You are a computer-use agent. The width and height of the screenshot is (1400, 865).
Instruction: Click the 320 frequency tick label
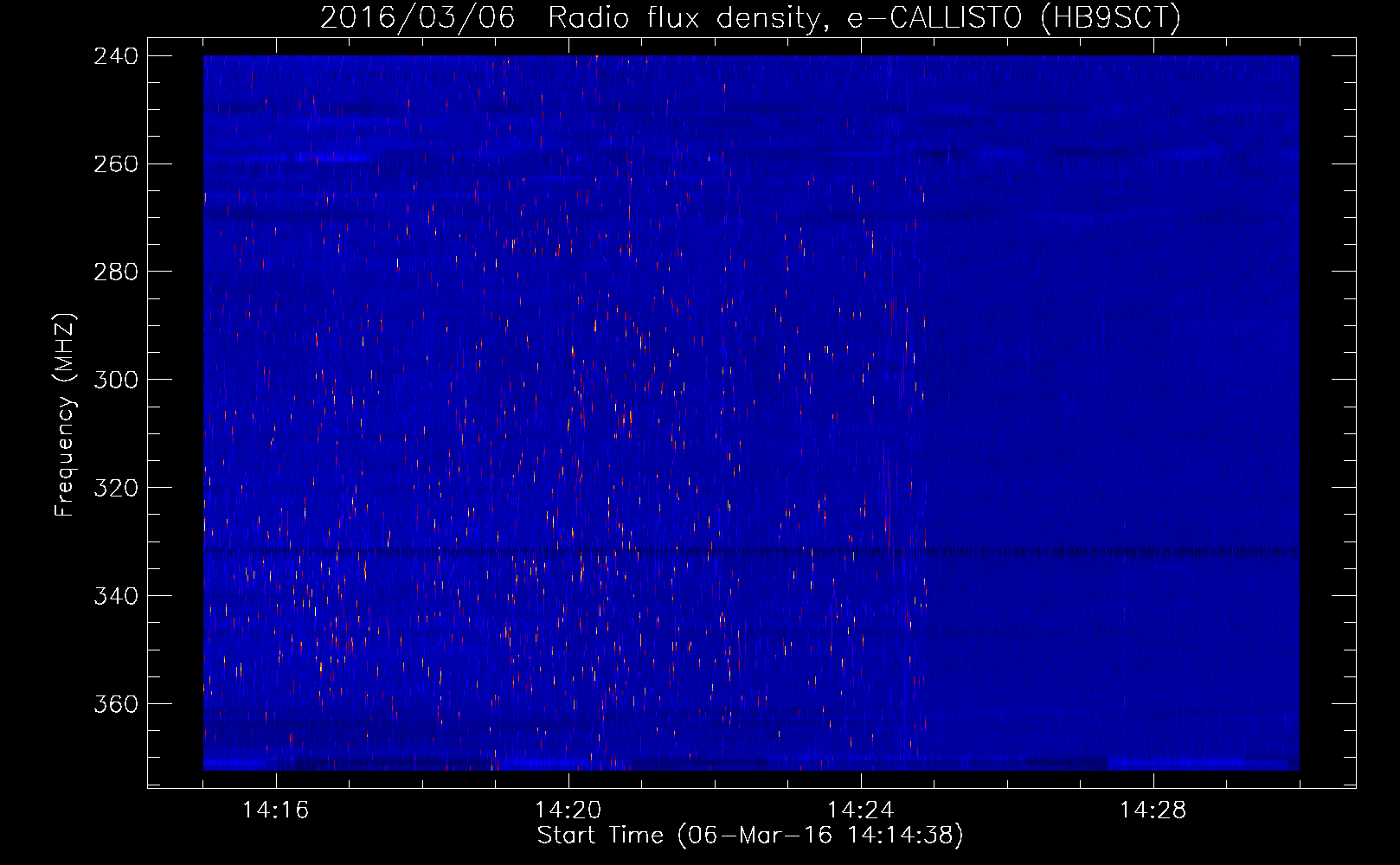pos(116,489)
